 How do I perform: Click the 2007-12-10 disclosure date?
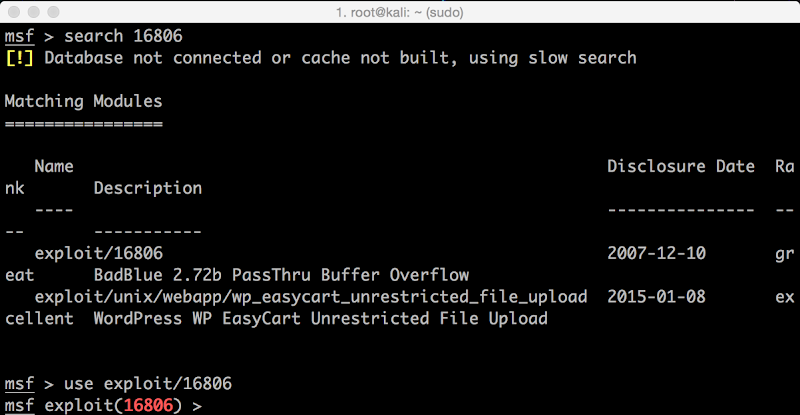pyautogui.click(x=656, y=253)
